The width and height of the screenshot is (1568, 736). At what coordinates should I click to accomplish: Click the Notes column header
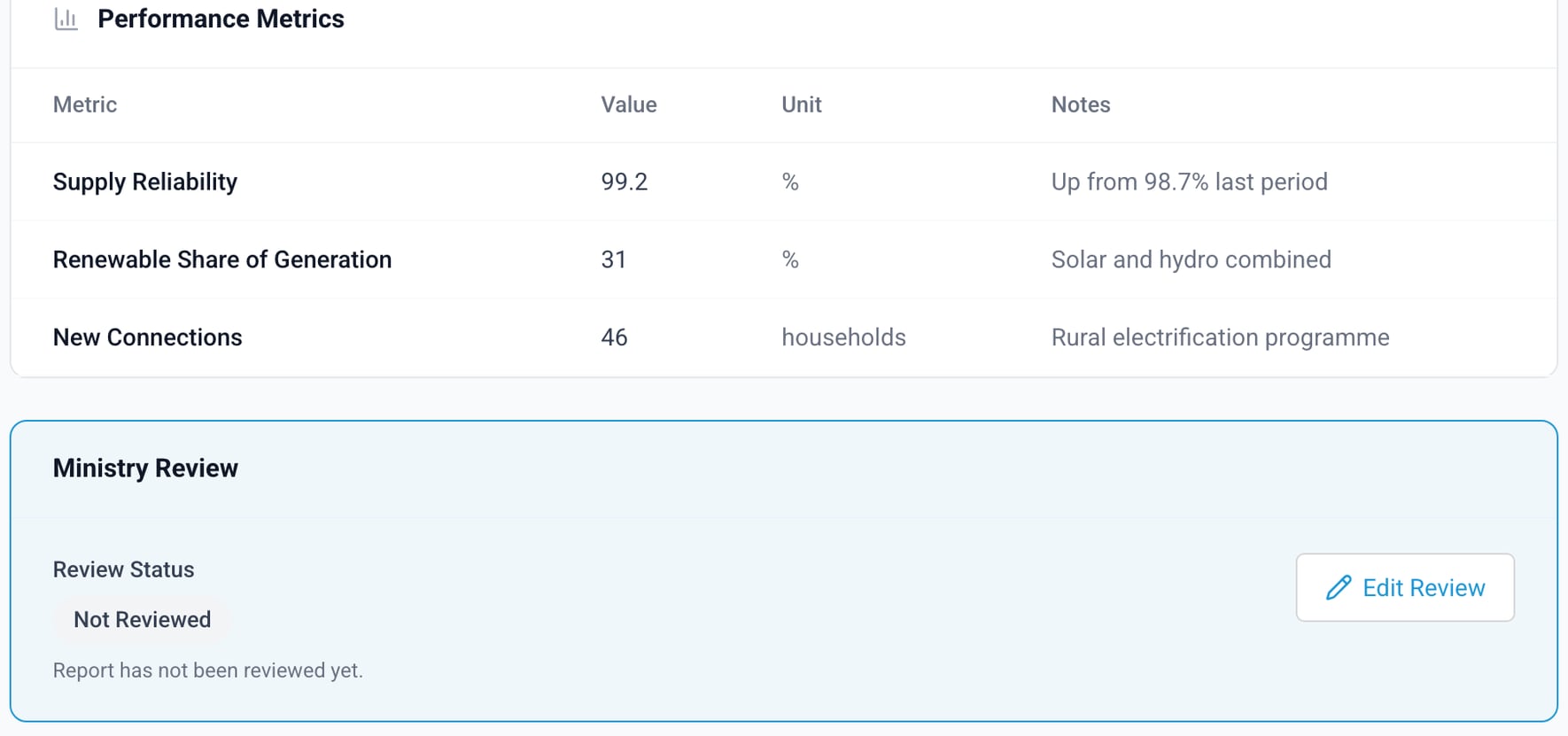[1081, 105]
